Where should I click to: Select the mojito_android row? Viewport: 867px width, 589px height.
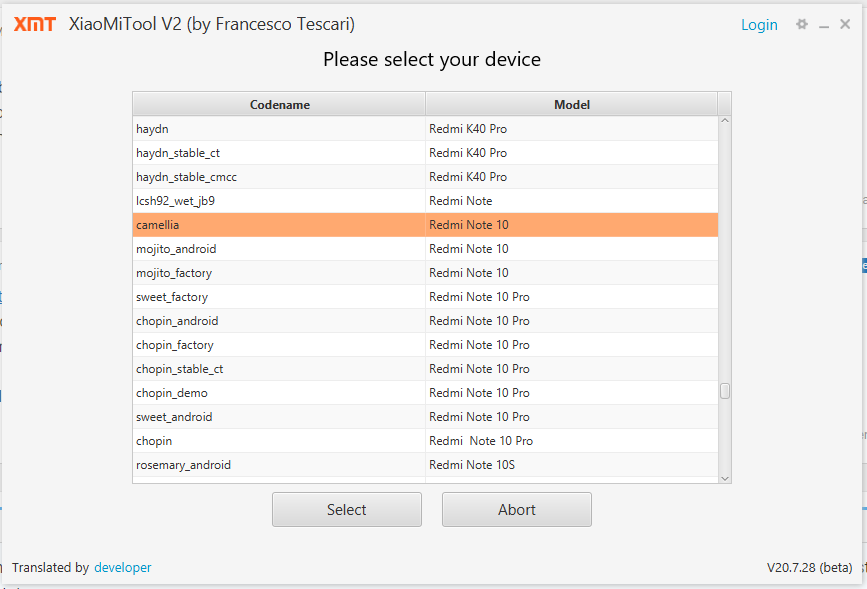point(425,249)
